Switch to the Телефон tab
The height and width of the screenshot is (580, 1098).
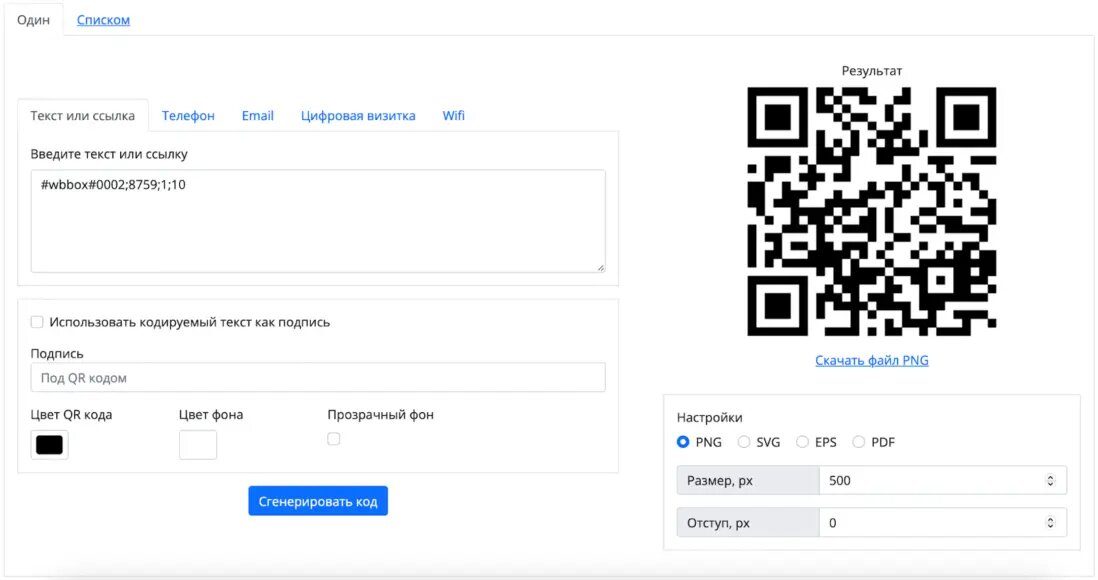pyautogui.click(x=188, y=116)
